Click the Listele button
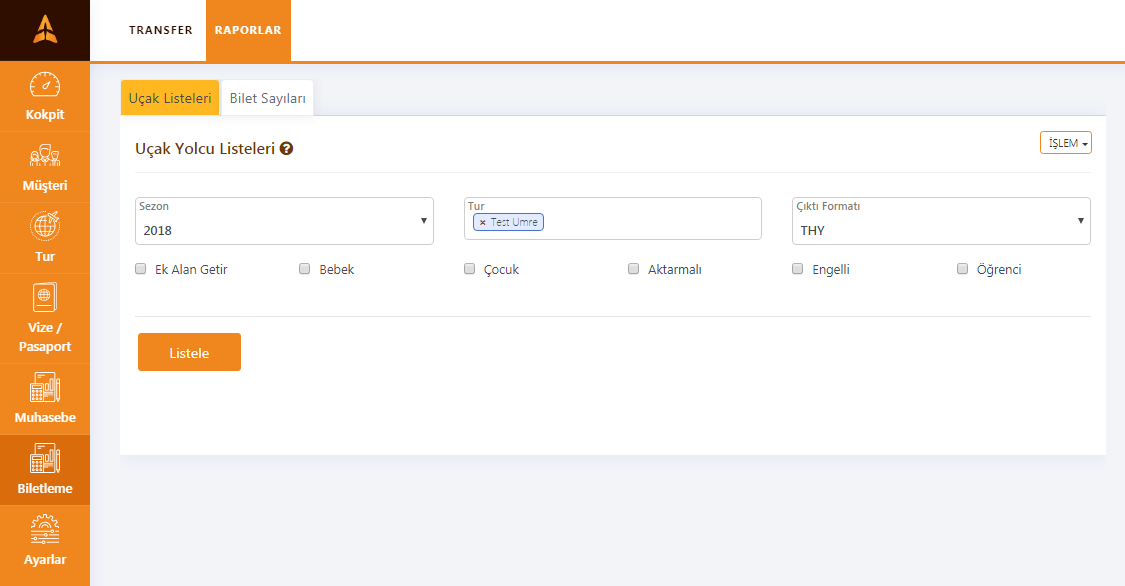The width and height of the screenshot is (1125, 586). [189, 352]
